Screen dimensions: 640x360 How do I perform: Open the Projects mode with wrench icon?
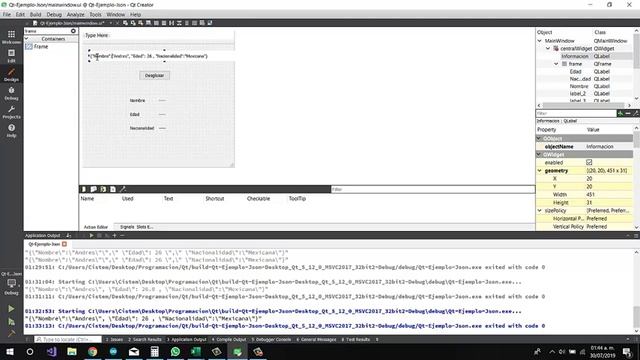click(11, 112)
